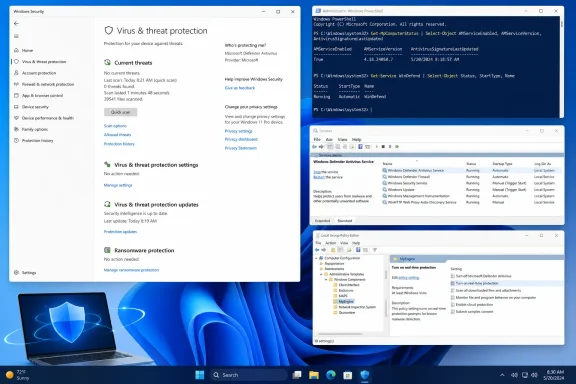
Task: Show hidden icons using the tray chevron
Action: pyautogui.click(x=502, y=375)
